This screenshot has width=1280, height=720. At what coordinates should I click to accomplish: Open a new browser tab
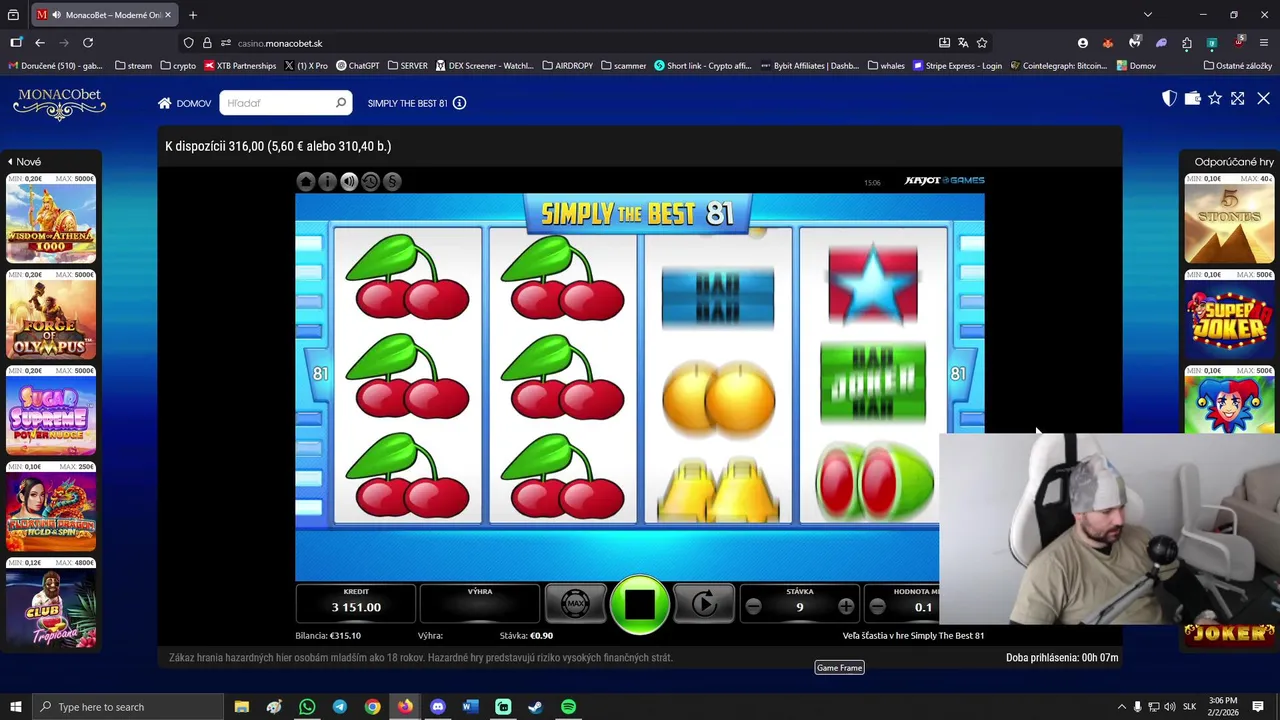click(193, 15)
